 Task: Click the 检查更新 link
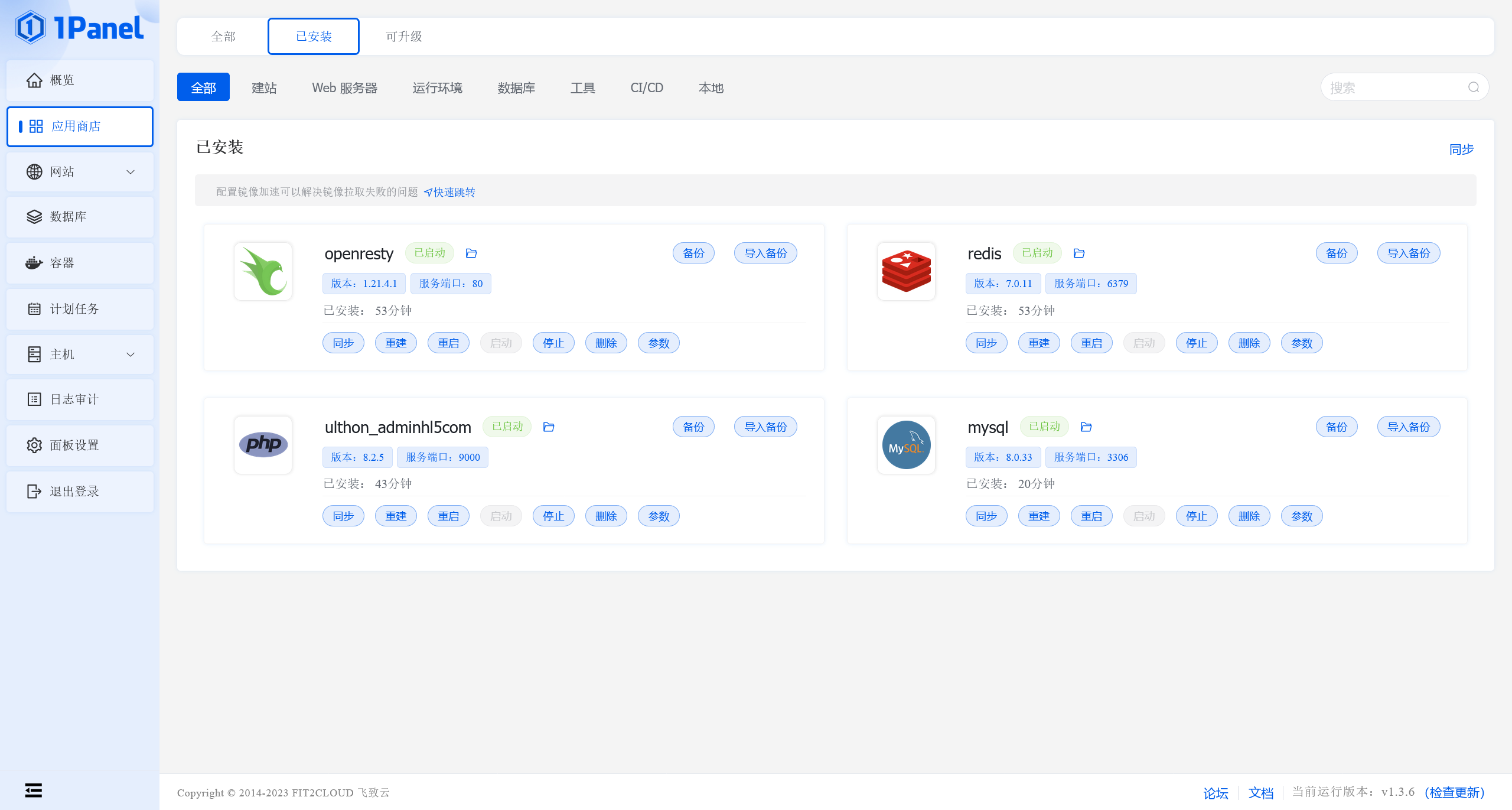[1455, 793]
